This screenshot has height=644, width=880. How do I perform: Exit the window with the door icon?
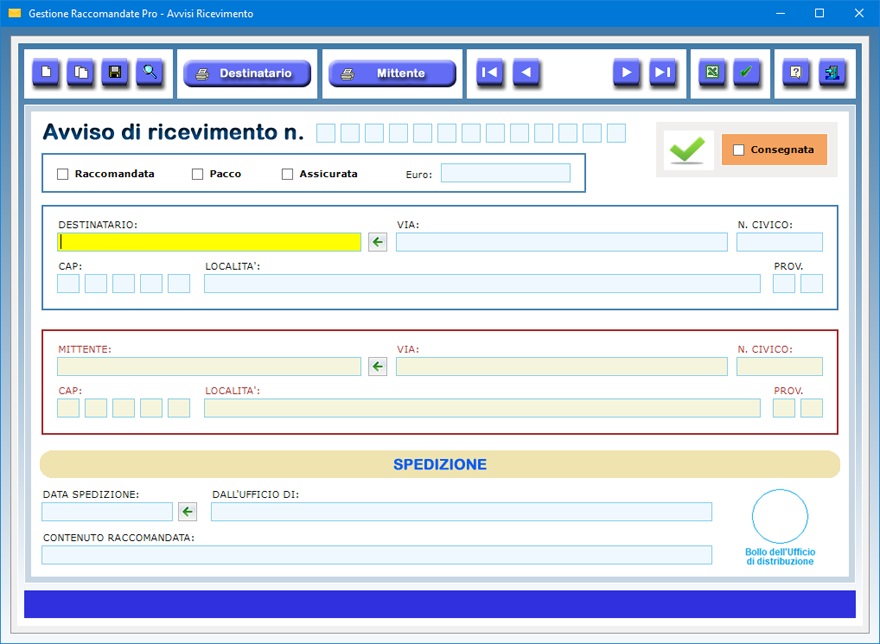(x=832, y=72)
